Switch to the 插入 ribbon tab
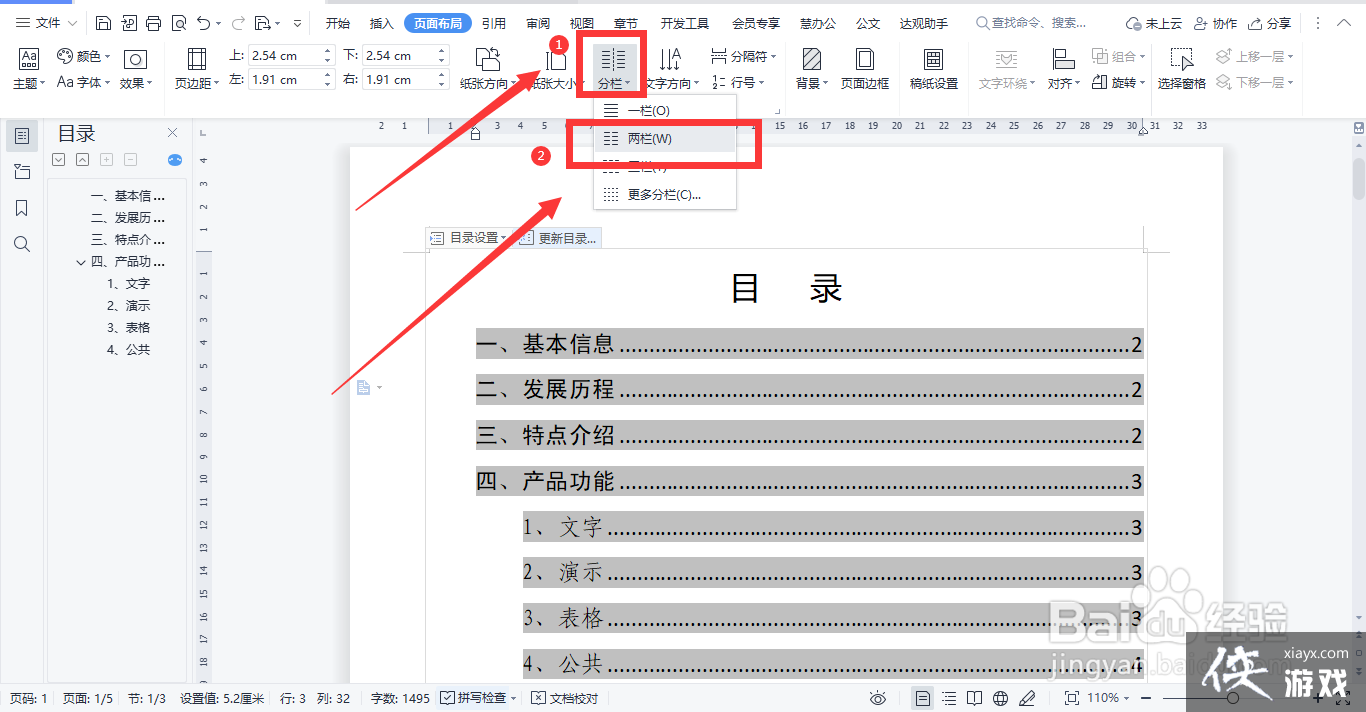The height and width of the screenshot is (712, 1366). tap(381, 23)
